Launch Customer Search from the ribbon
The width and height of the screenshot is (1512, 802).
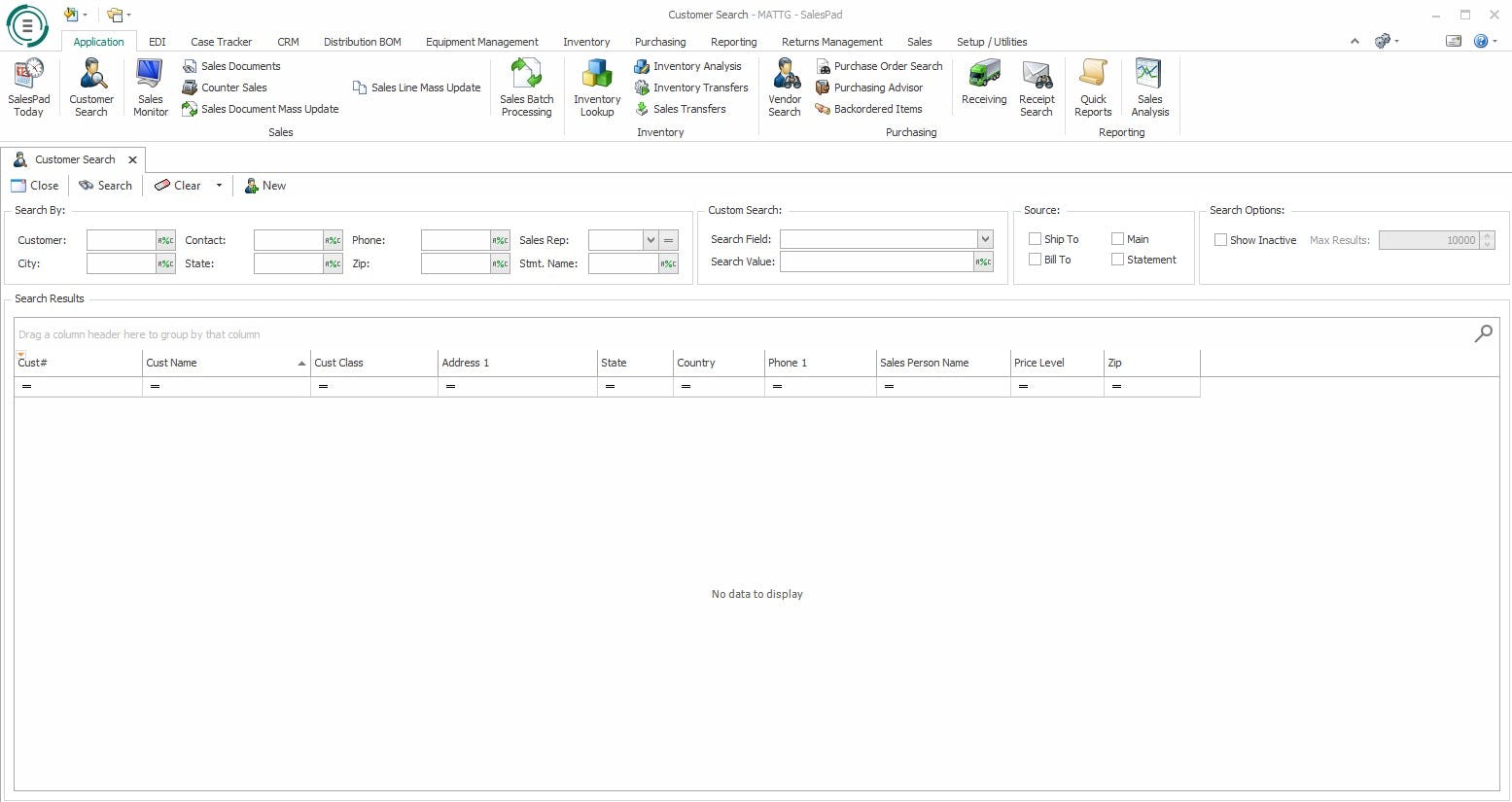pos(91,87)
